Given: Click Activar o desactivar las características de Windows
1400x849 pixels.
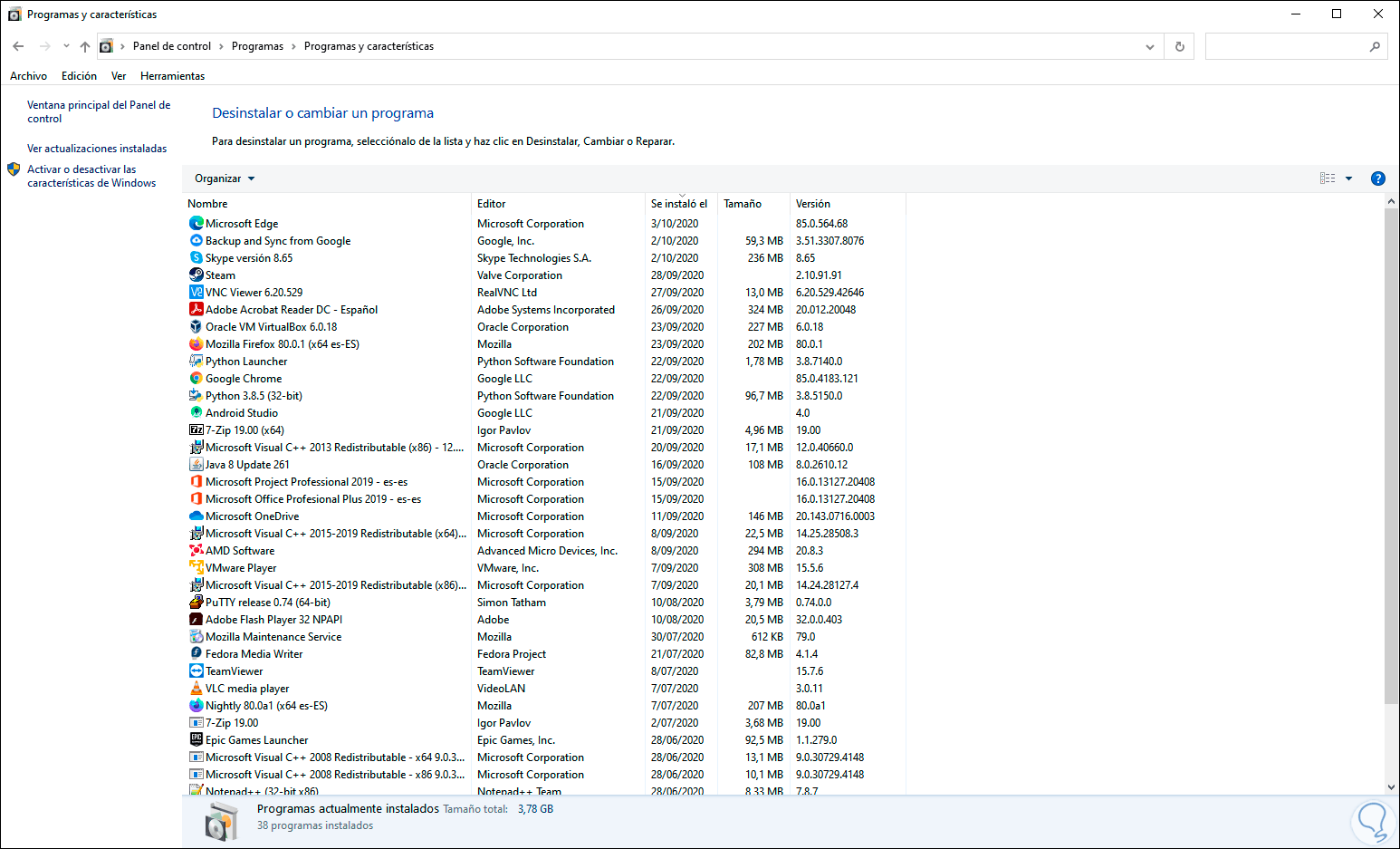Looking at the screenshot, I should (x=91, y=176).
